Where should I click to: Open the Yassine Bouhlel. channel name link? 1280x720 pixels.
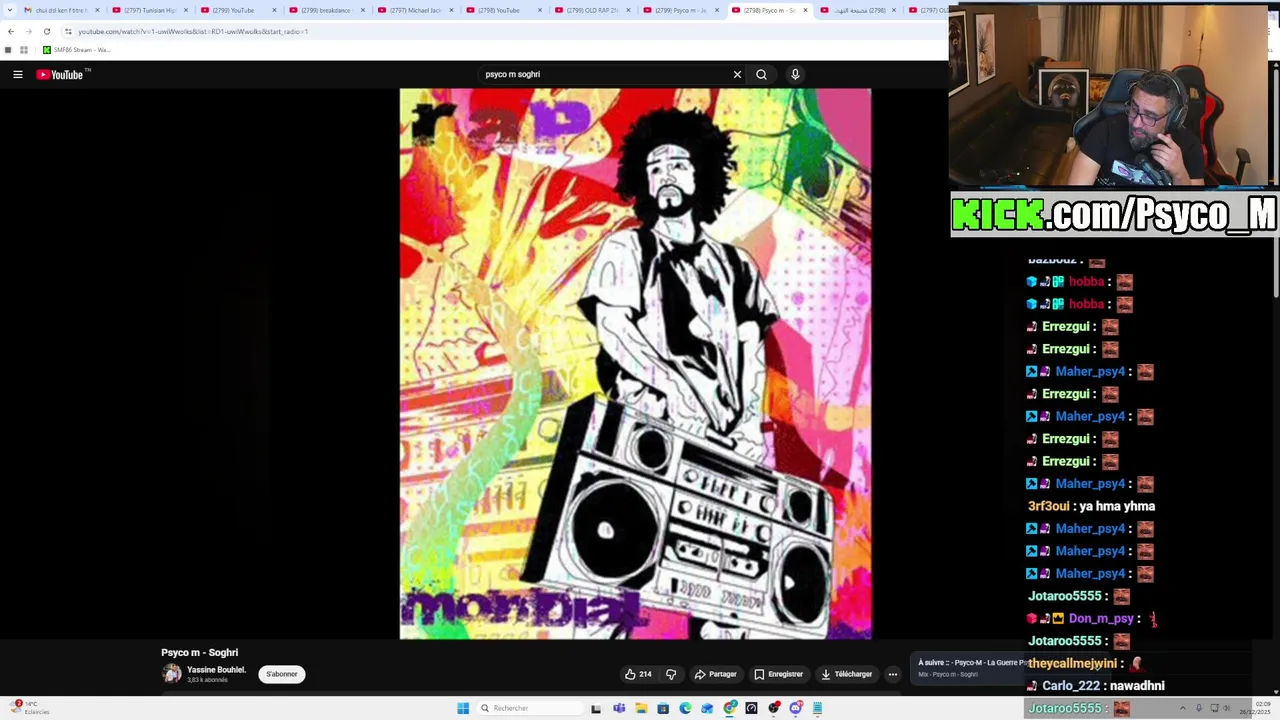(x=216, y=670)
